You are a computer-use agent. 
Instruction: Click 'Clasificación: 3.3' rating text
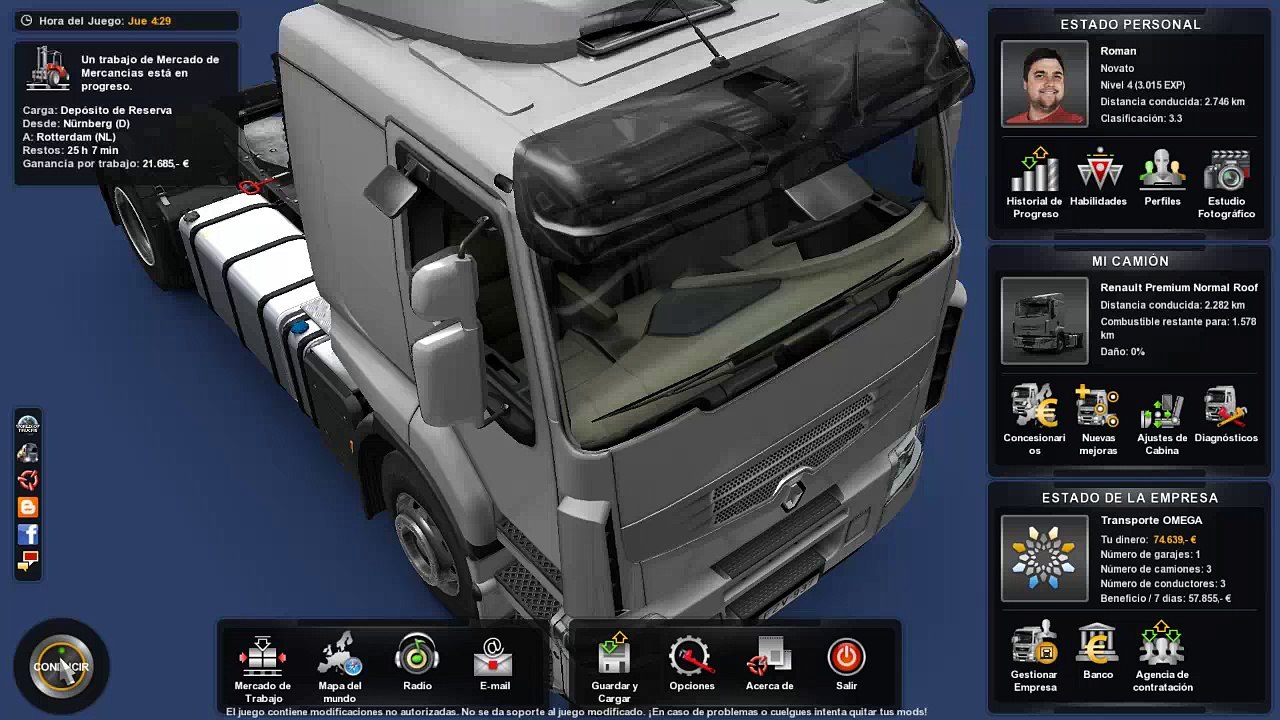(x=1141, y=118)
